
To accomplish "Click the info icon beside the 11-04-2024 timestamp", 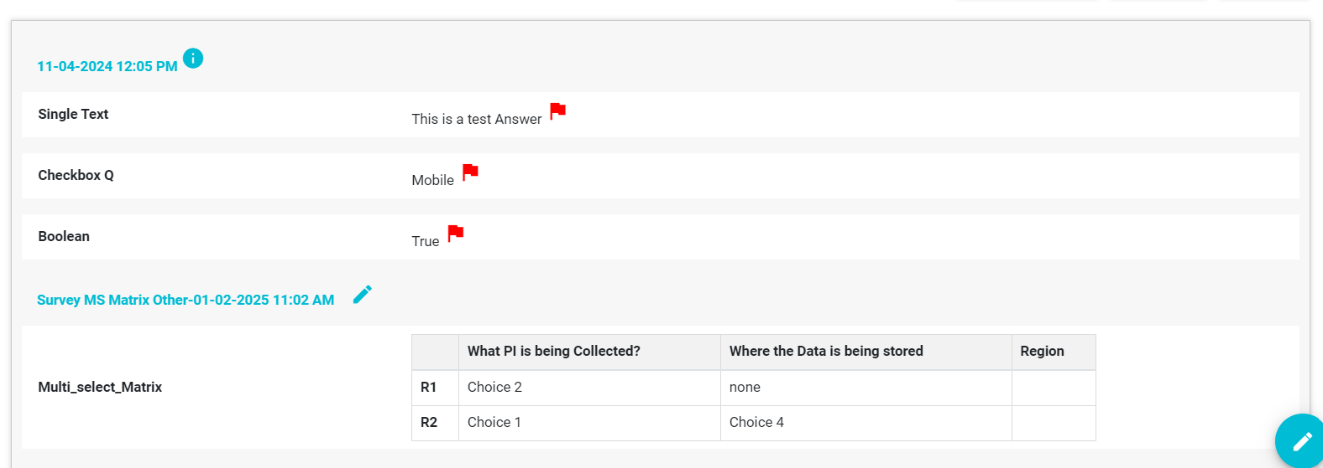I will point(193,58).
